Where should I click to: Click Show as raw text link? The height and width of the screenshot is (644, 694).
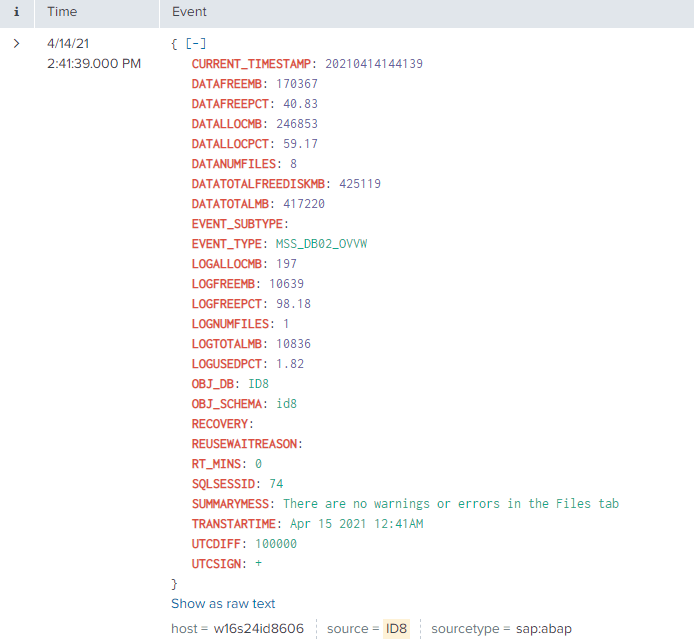click(223, 604)
